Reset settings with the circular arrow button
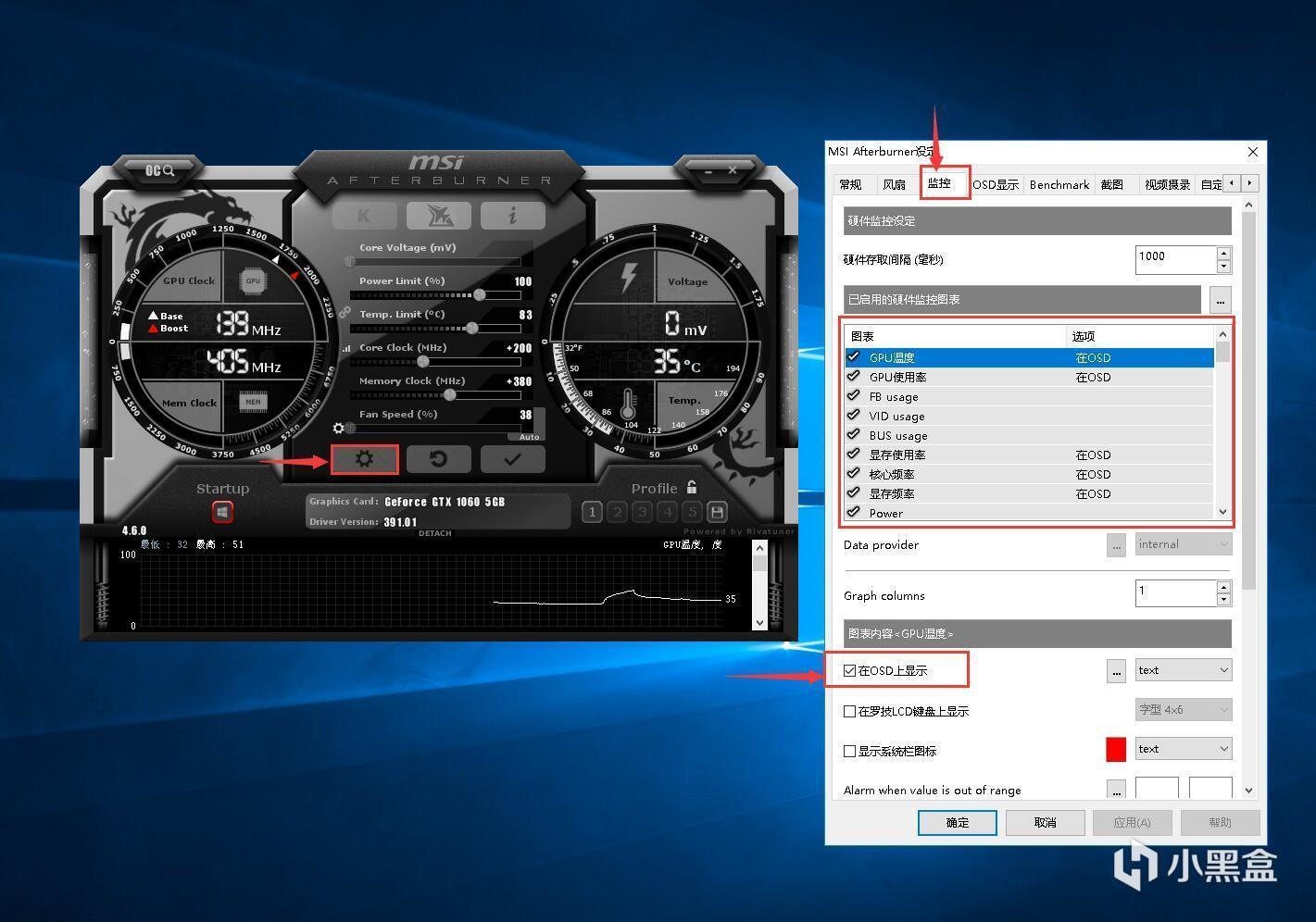Image resolution: width=1316 pixels, height=922 pixels. [438, 459]
